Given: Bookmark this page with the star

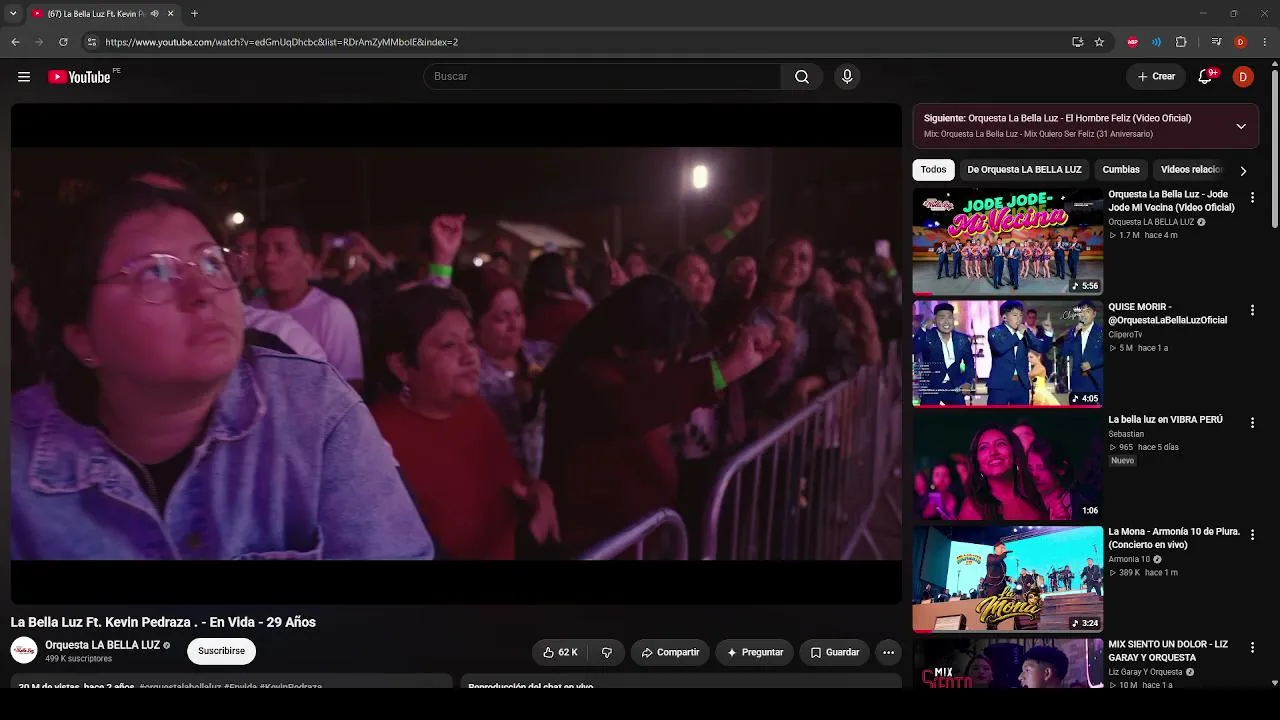Looking at the screenshot, I should pos(1099,42).
